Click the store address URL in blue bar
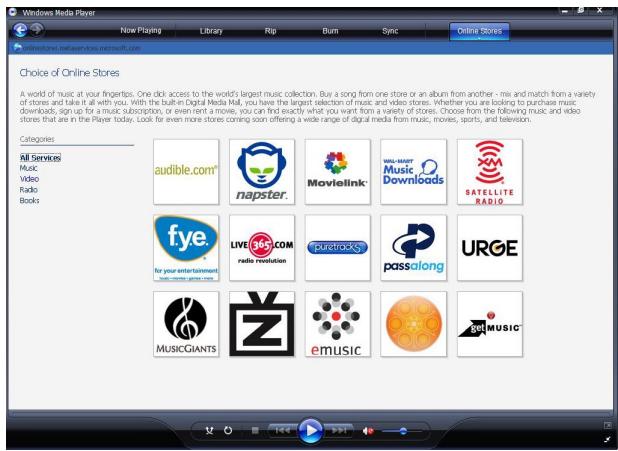 (81, 48)
